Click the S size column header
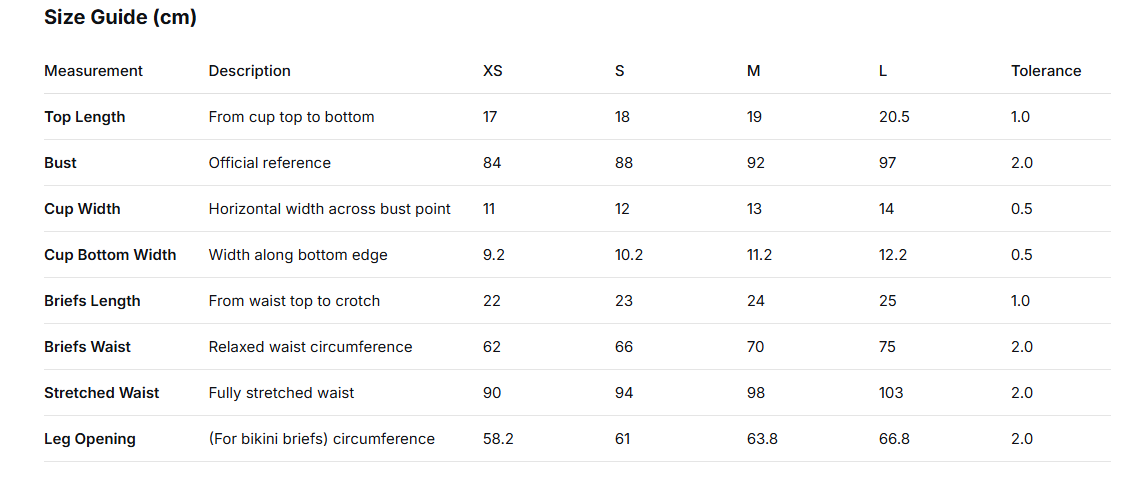Screen dimensions: 1143x488 coord(620,71)
